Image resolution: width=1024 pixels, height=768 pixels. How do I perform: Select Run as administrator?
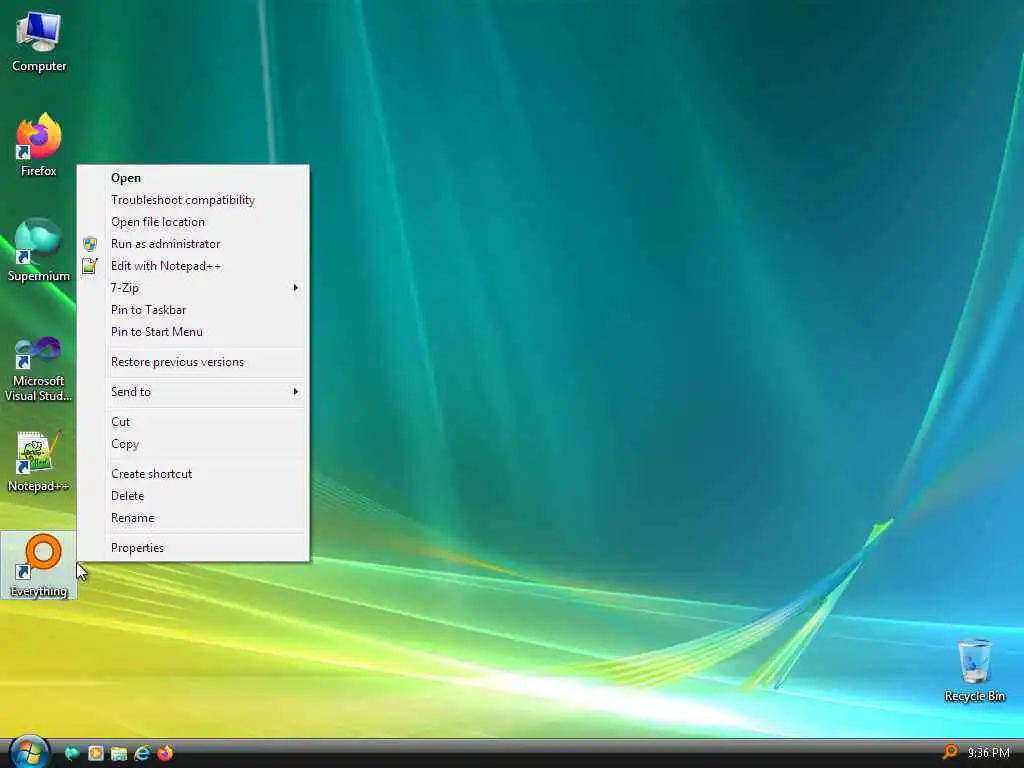click(193, 244)
